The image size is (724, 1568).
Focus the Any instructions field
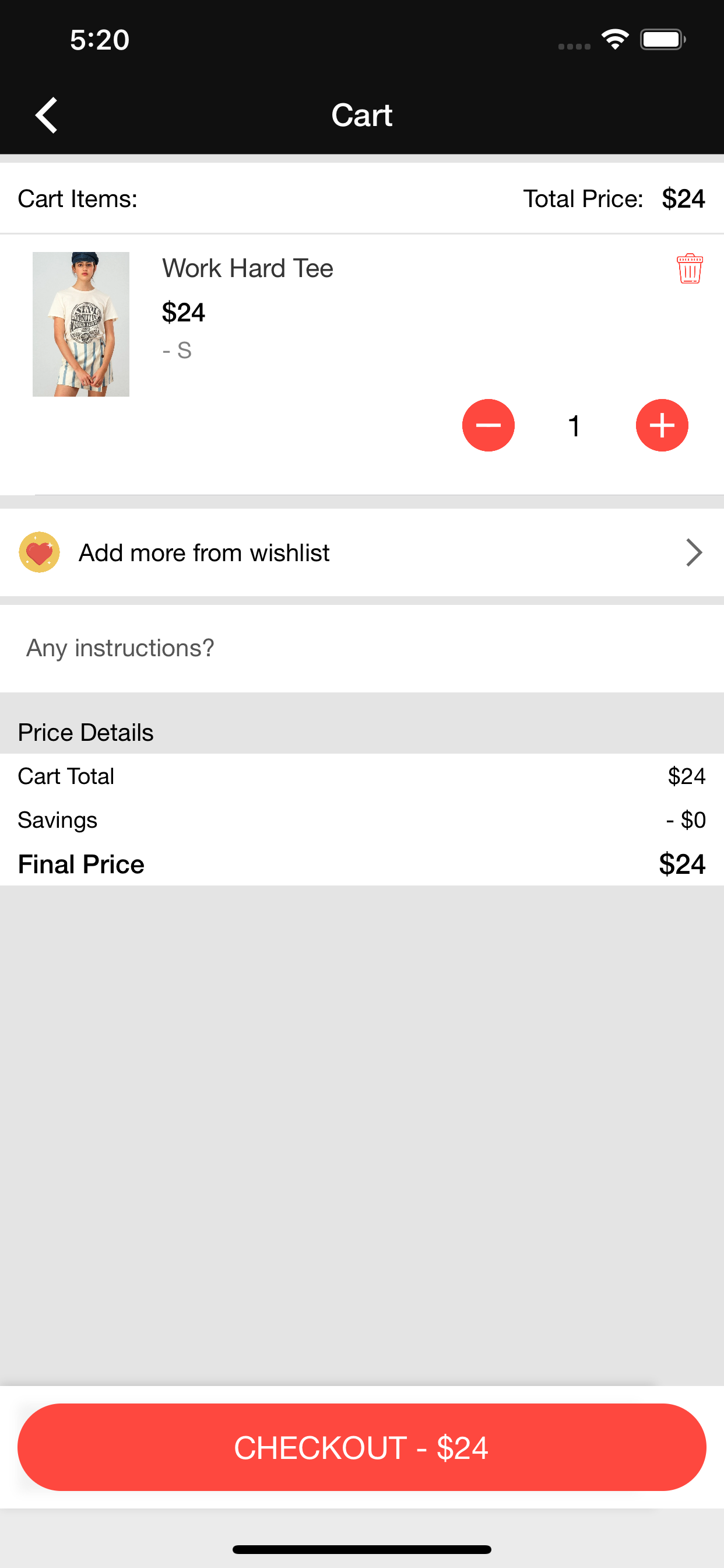point(362,648)
